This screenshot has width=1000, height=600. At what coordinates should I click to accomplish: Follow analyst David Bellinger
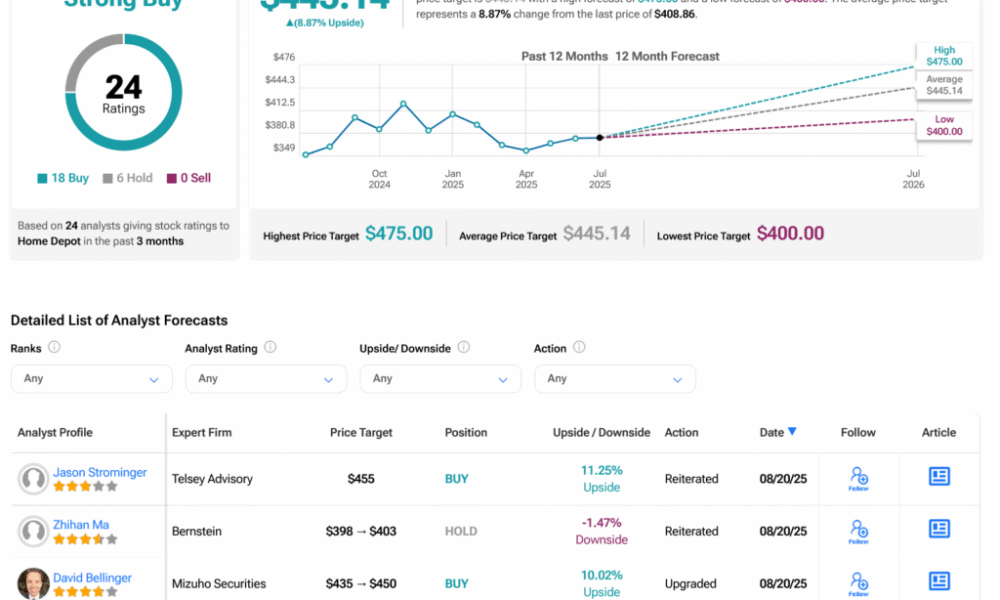858,583
